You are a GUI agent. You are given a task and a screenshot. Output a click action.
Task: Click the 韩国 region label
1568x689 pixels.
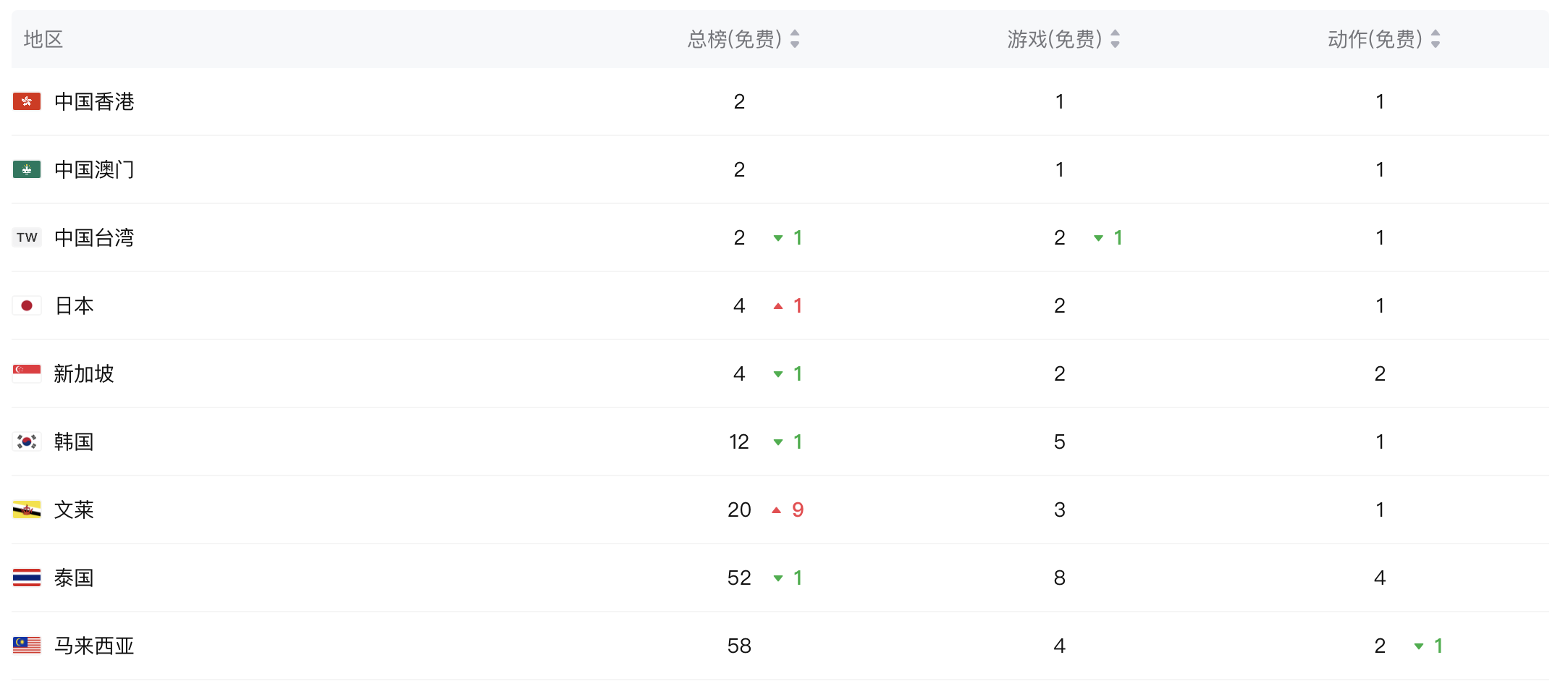(73, 441)
